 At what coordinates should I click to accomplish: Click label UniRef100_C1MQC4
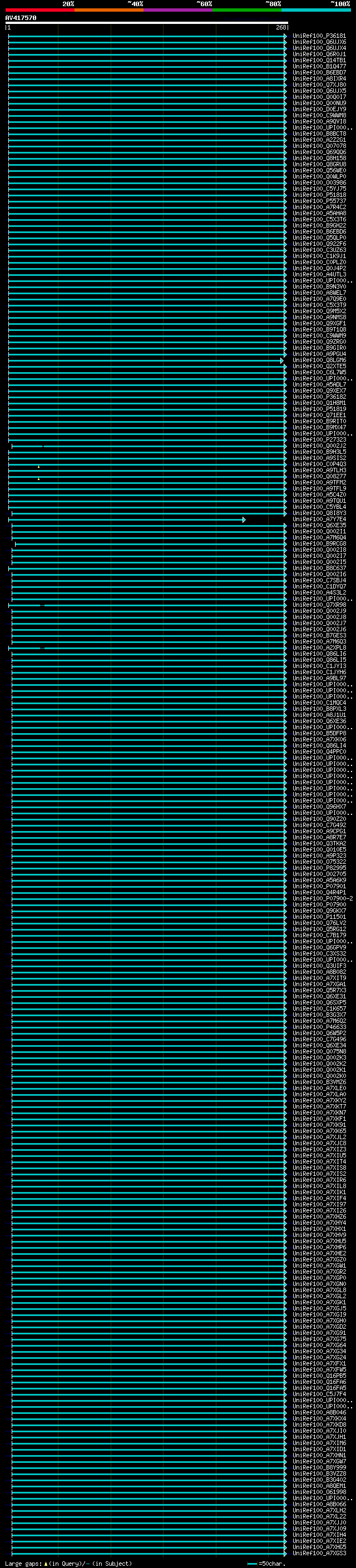[319, 703]
